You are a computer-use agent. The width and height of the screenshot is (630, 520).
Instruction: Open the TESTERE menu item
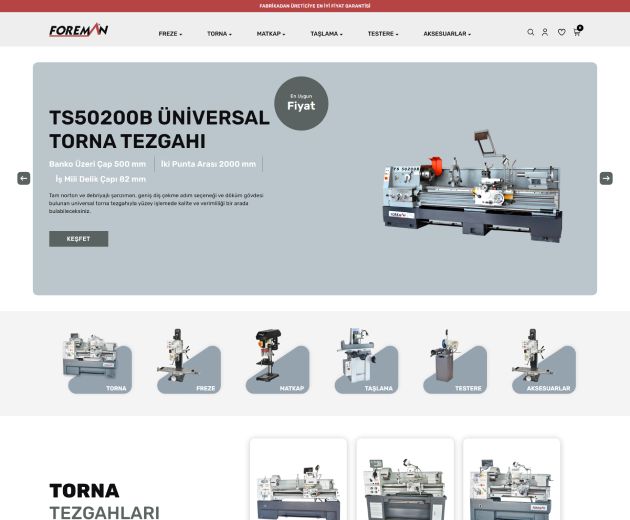382,34
